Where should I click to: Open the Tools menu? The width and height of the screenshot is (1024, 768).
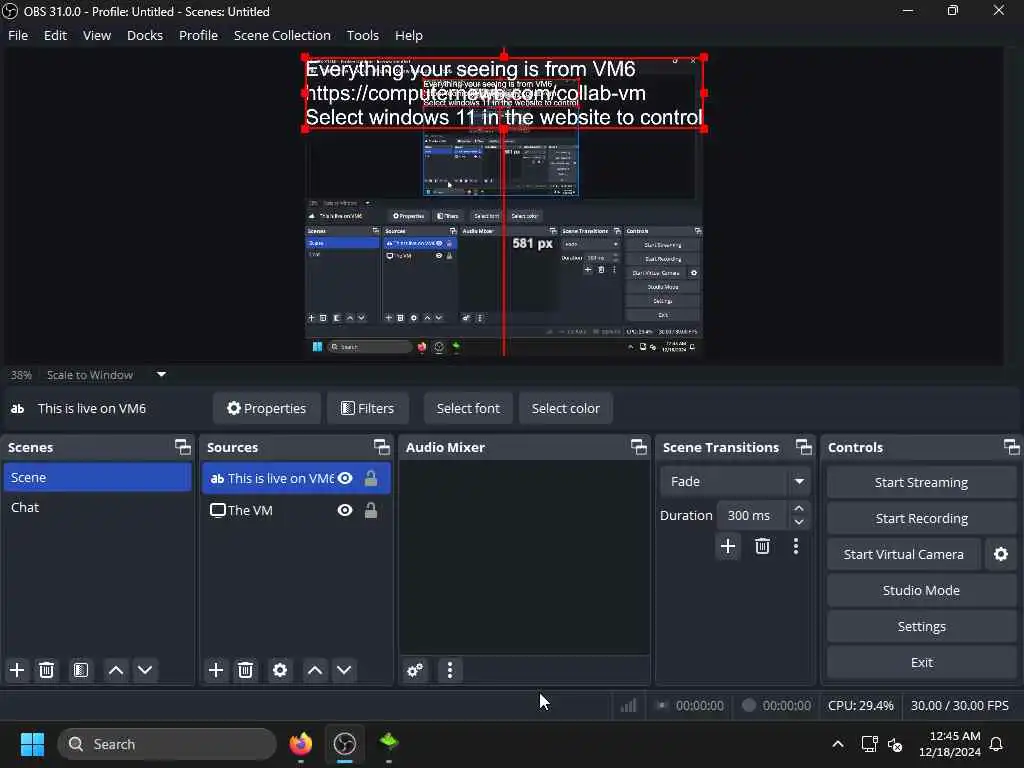(362, 35)
